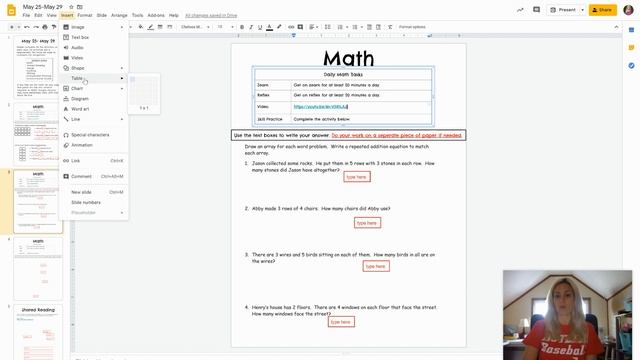Click the print icon in the toolbar
640x360 pixels.
[x=45, y=27]
